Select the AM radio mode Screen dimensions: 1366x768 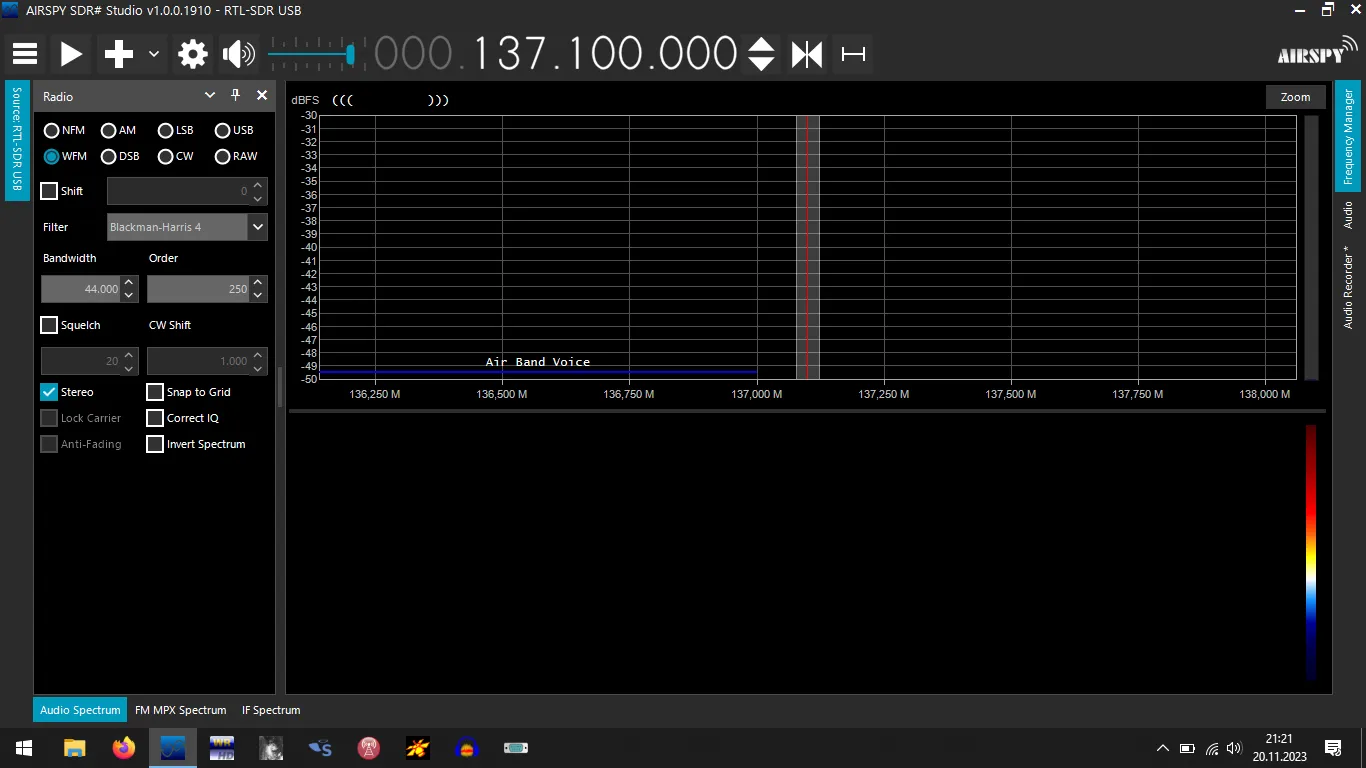(x=109, y=130)
